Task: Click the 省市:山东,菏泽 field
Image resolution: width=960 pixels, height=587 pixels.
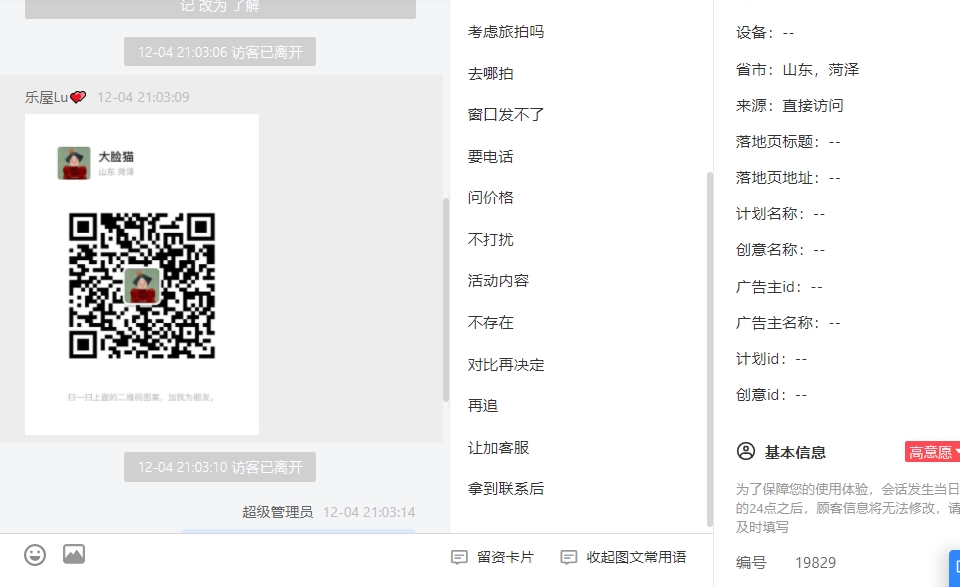Action: click(797, 70)
